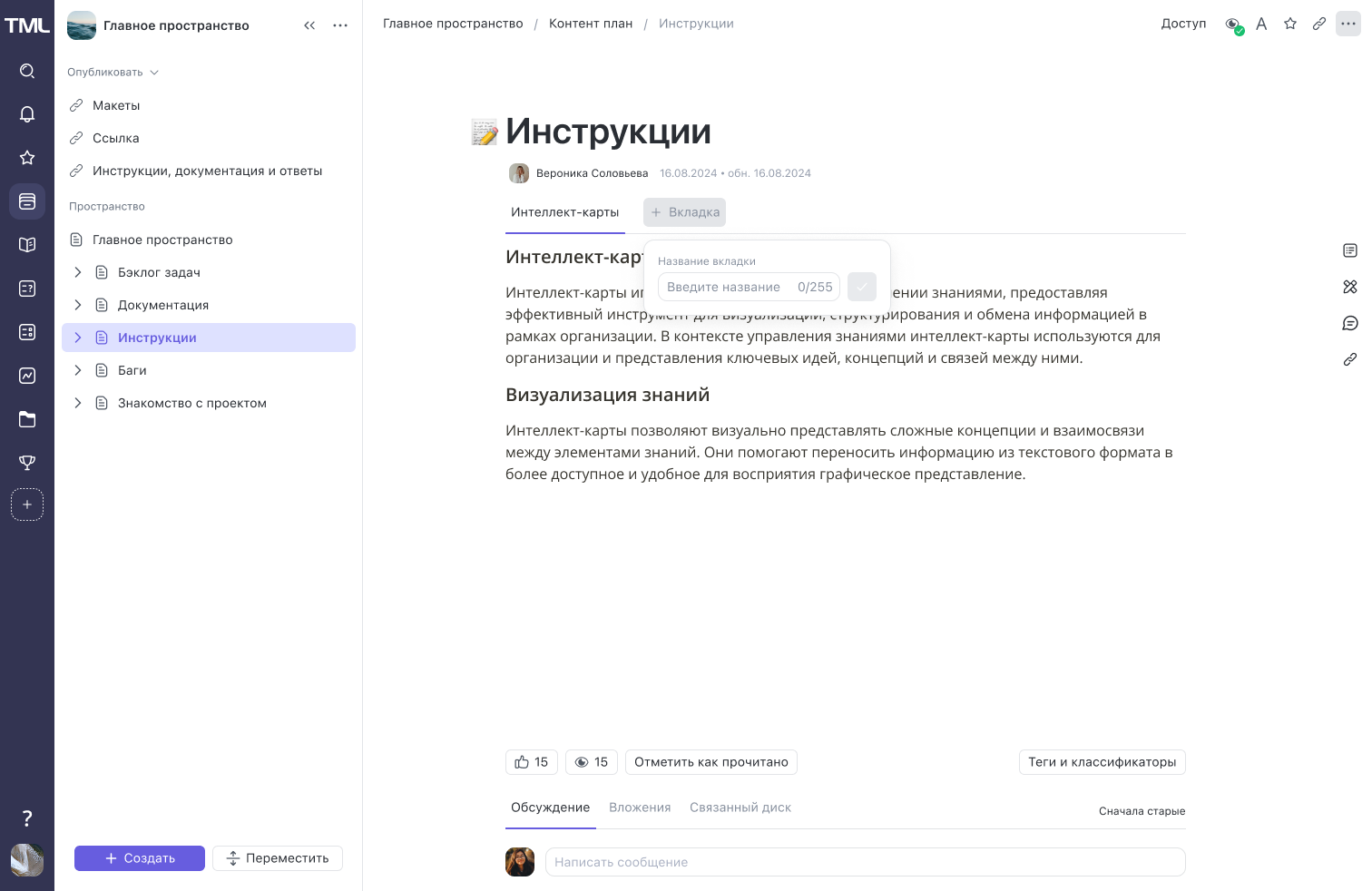
Task: Open the help question mark icon
Action: pos(27,818)
